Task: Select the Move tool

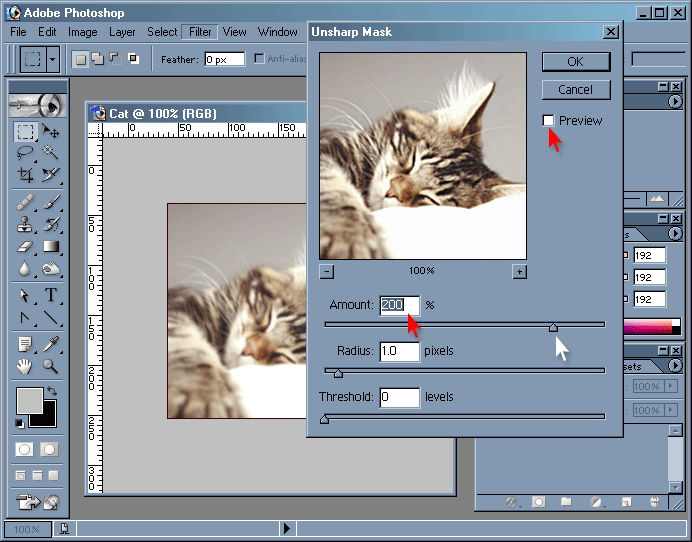Action: click(51, 132)
